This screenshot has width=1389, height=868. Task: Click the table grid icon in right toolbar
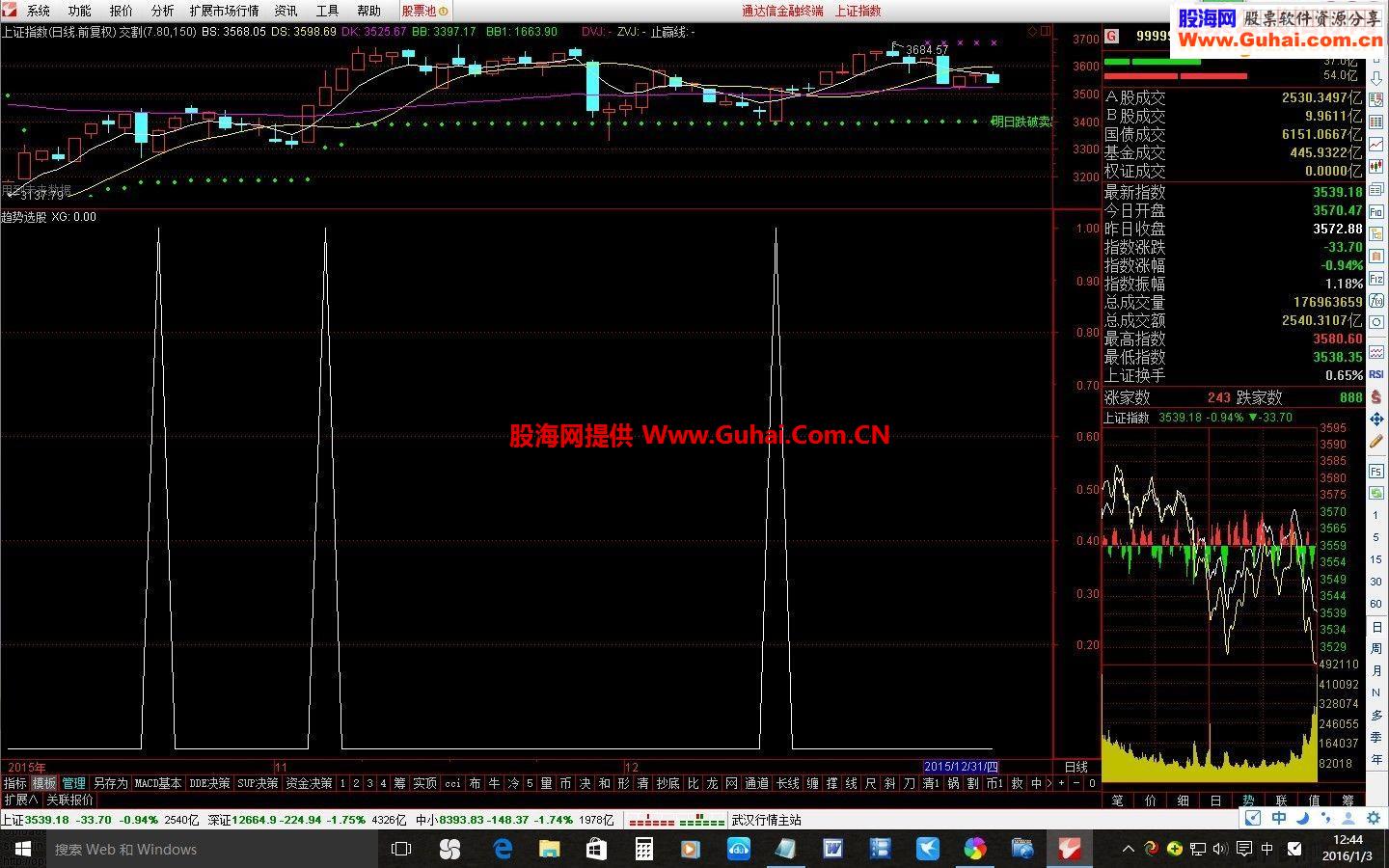pos(1376,122)
